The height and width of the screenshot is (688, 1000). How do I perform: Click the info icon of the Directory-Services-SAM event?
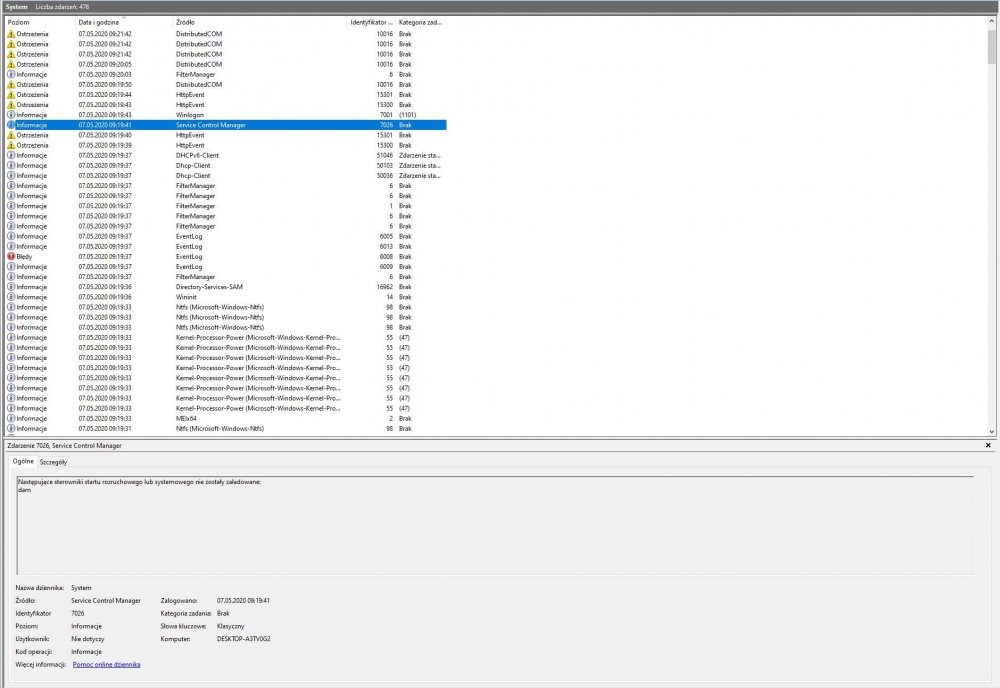[x=10, y=287]
